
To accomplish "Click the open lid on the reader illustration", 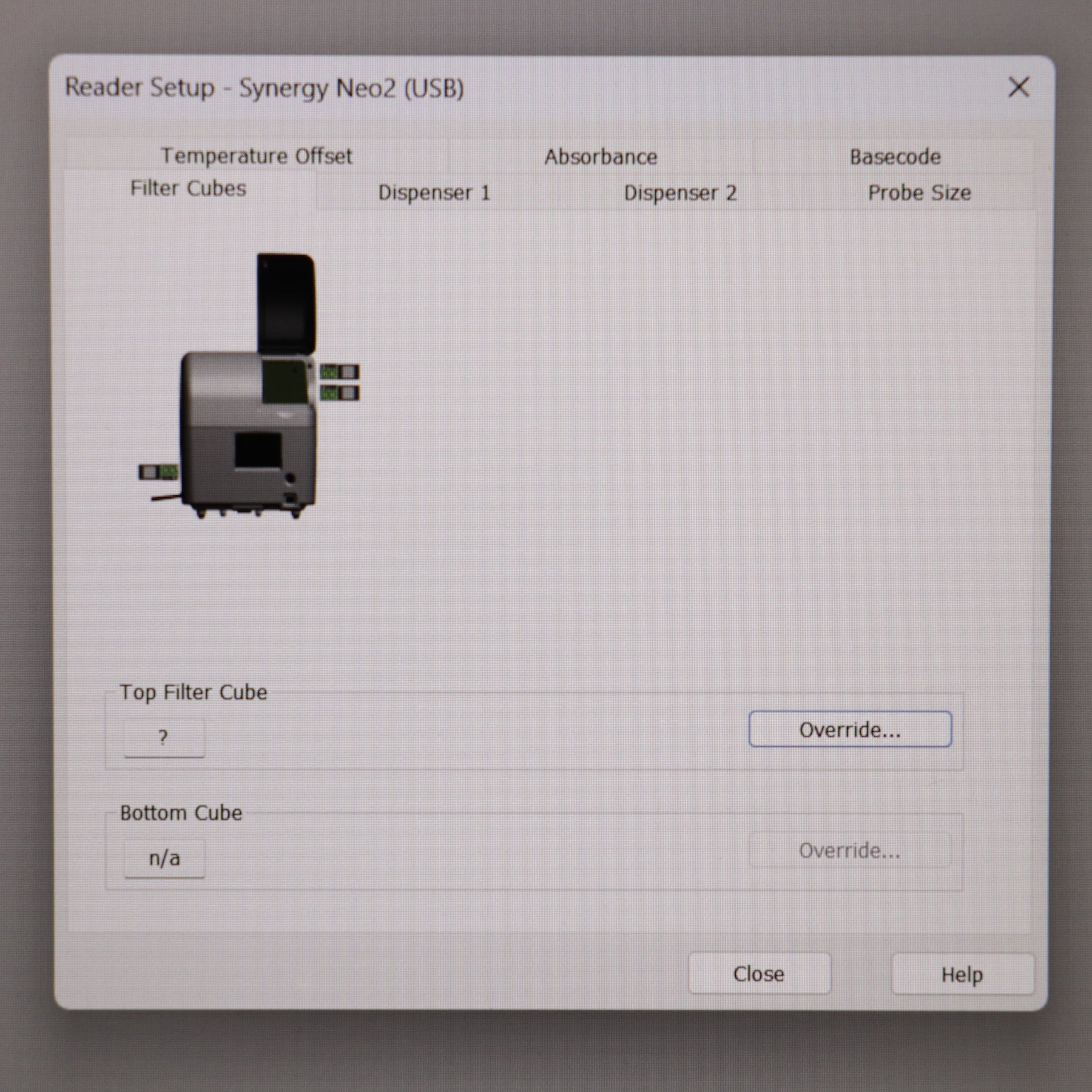I will click(285, 303).
